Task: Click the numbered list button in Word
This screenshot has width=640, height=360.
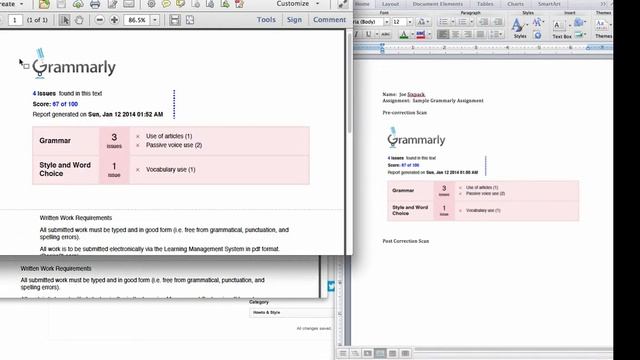Action: coord(462,22)
